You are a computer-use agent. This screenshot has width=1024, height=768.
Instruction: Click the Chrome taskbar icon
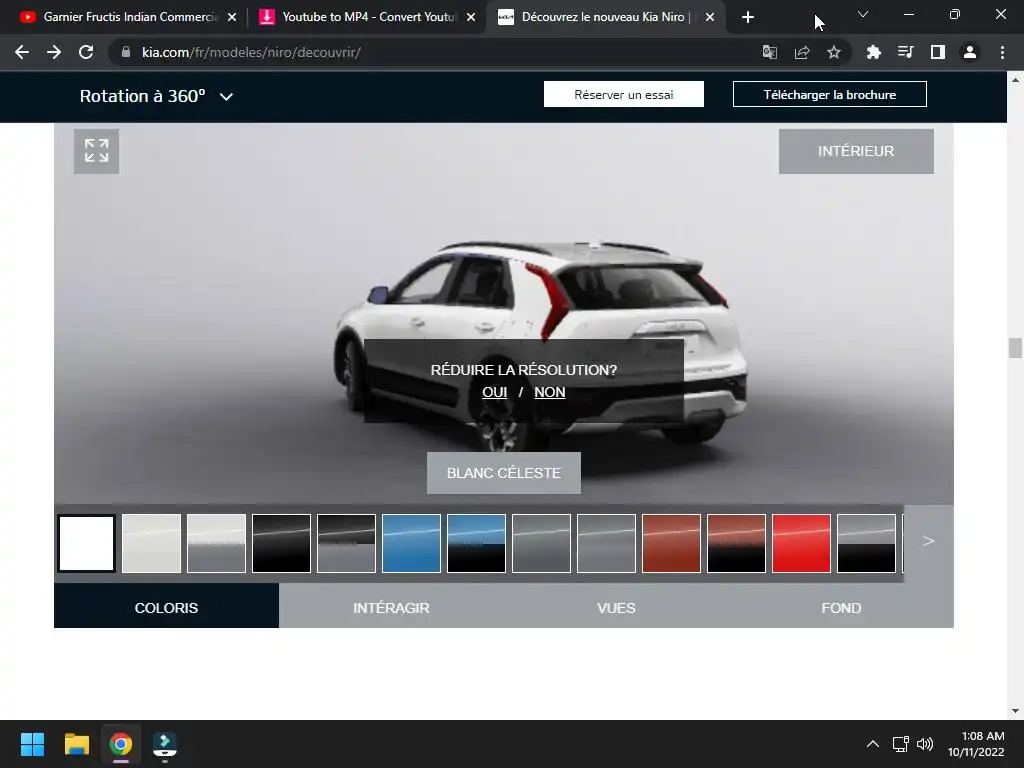pos(121,744)
